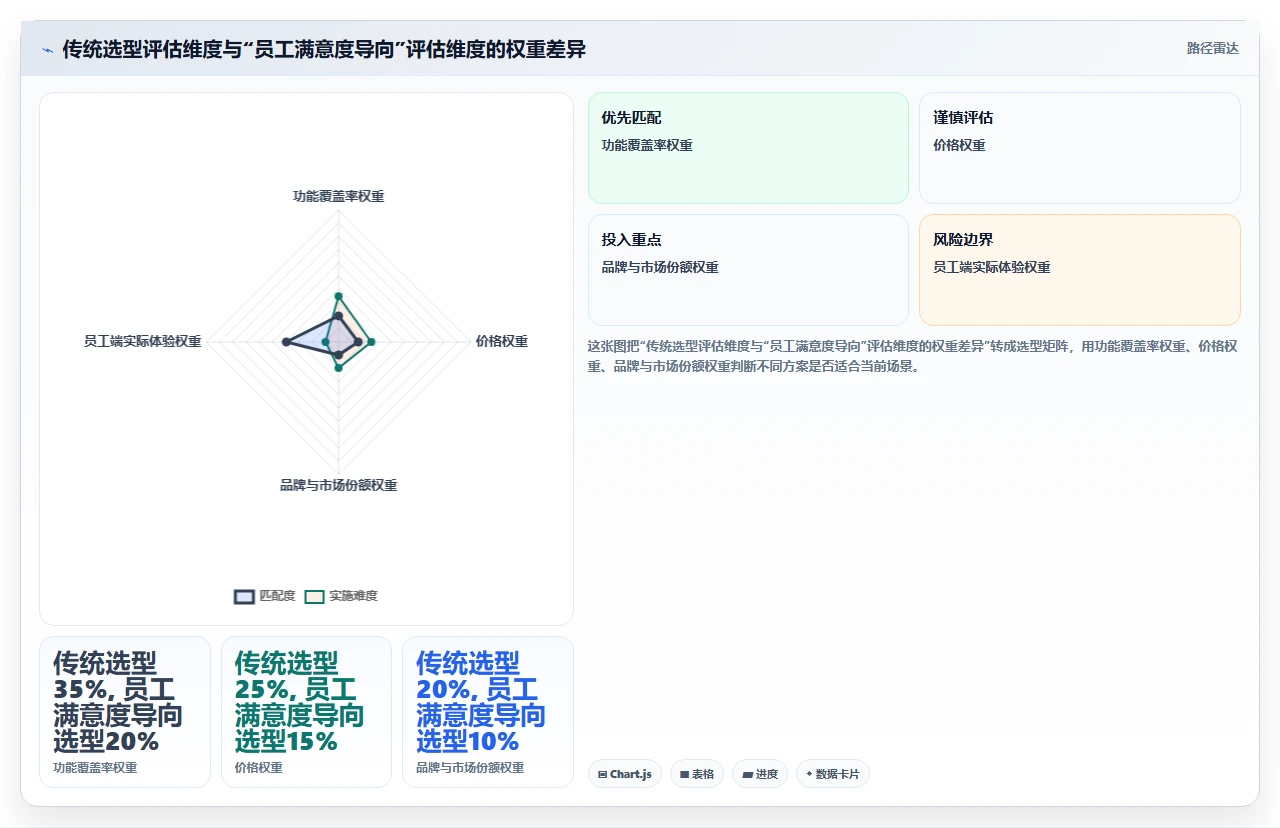The width and height of the screenshot is (1280, 828).
Task: Click the 品牌与市场份额权重 caption in the 20% stat card
Action: click(x=470, y=768)
